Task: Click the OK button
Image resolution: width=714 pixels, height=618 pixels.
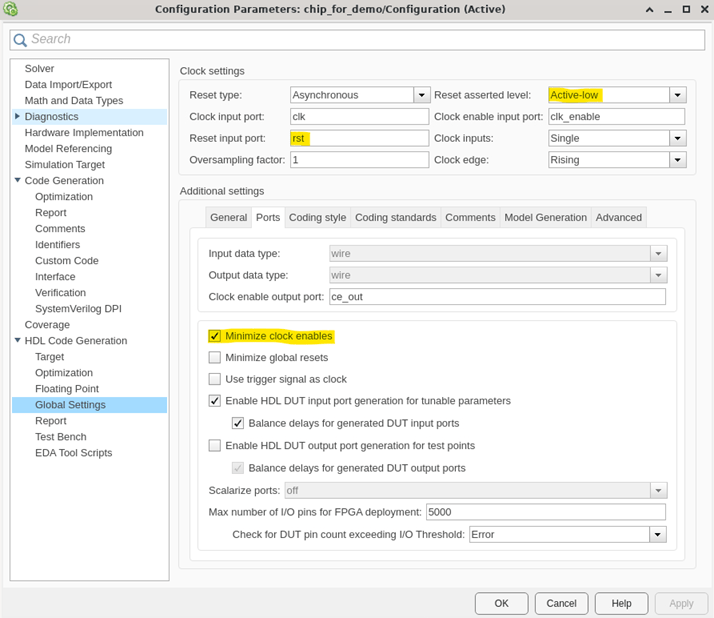Action: pos(501,603)
